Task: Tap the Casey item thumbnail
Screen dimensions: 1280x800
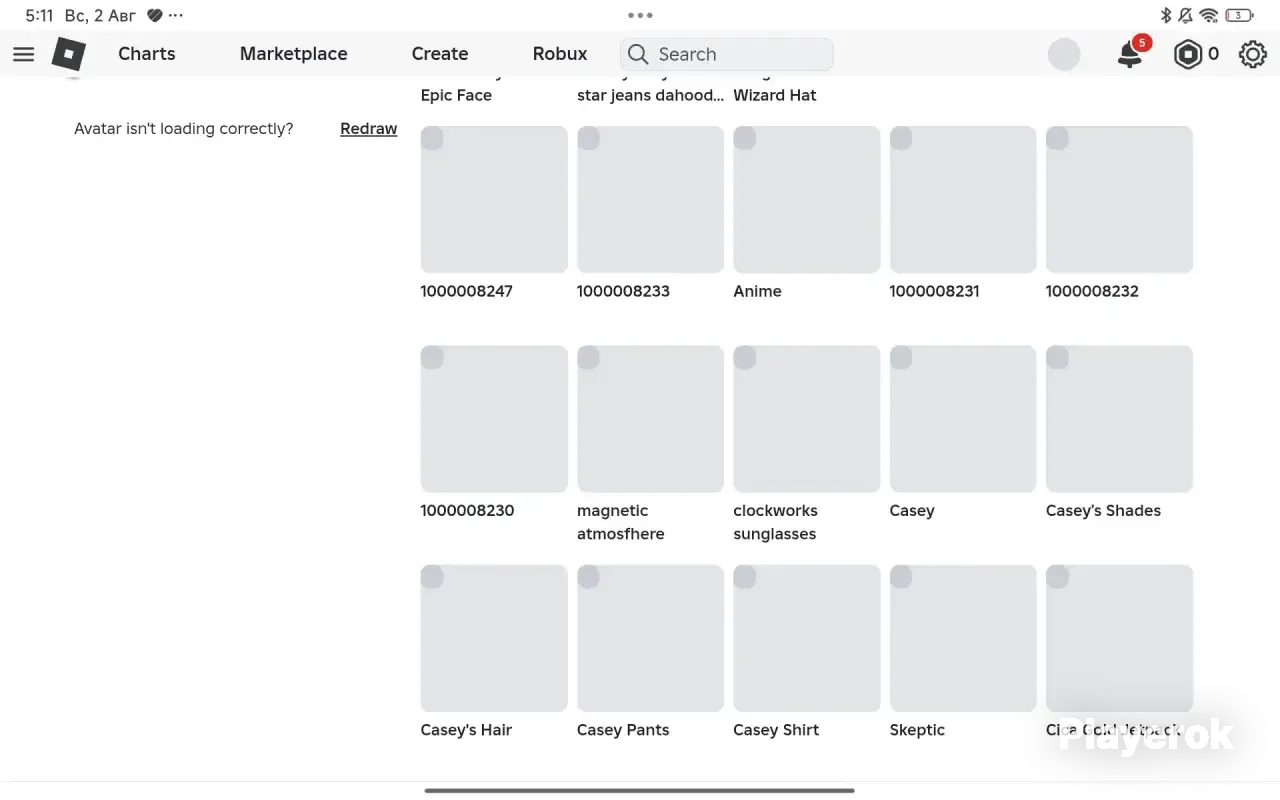Action: 963,419
